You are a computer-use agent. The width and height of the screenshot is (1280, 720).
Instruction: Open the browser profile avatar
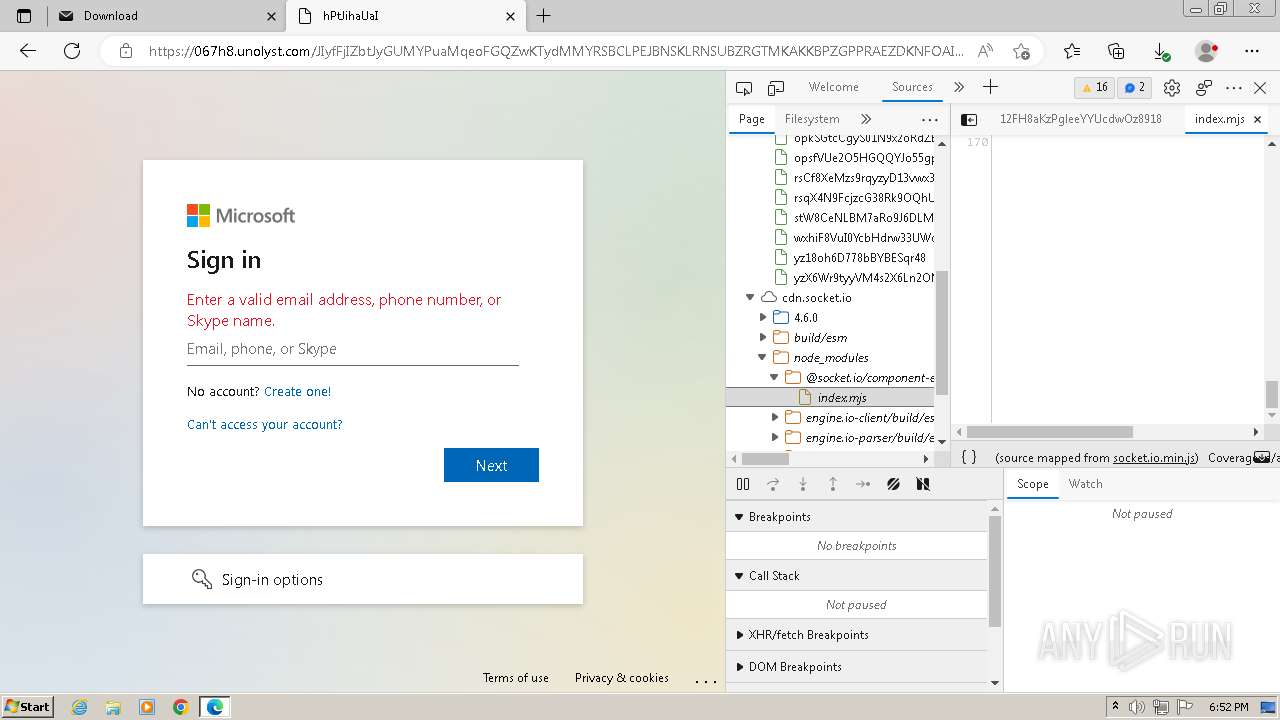tap(1207, 51)
